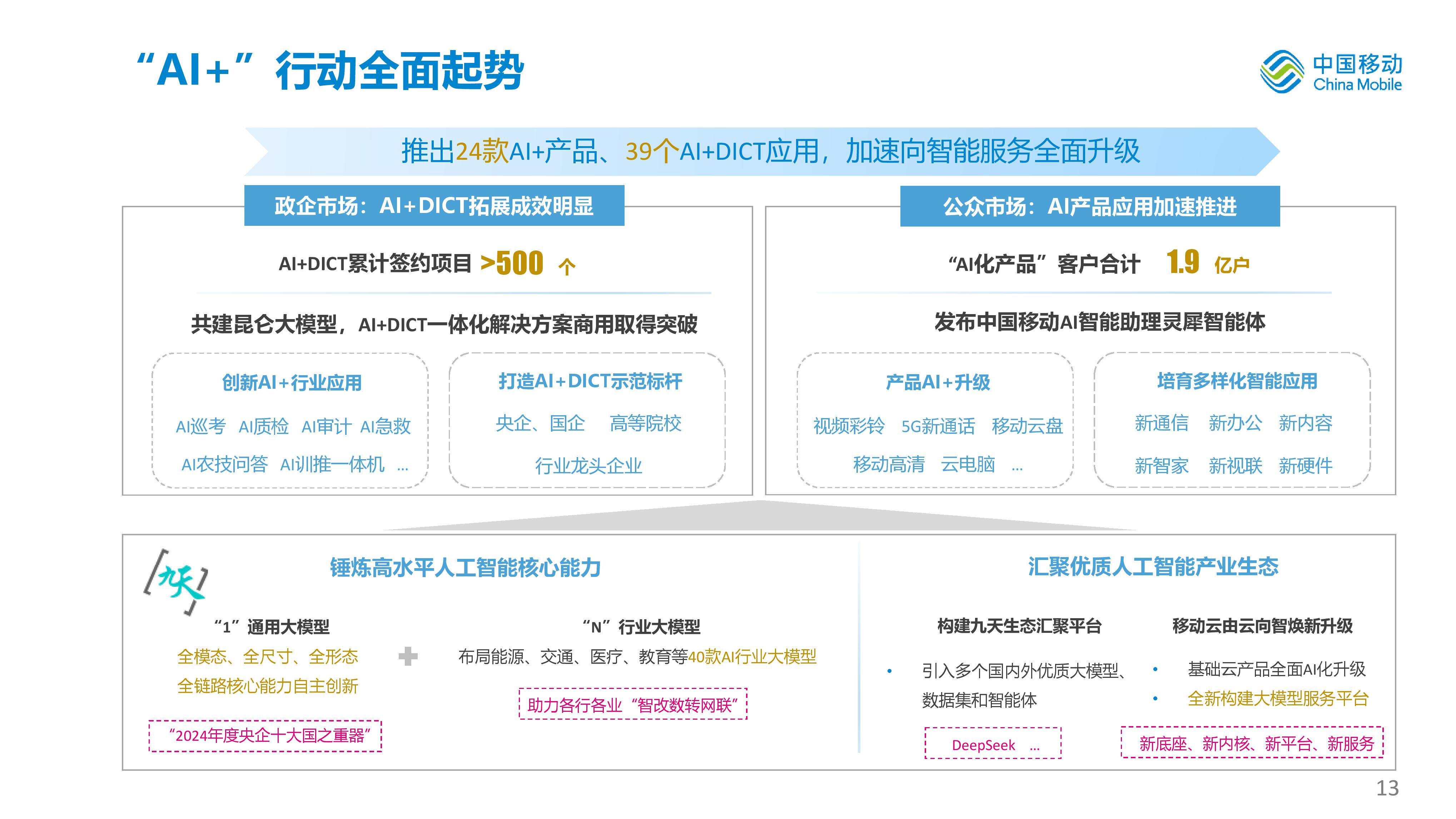Click the AI急救 item
Screen dimensions: 1456x819
pyautogui.click(x=386, y=426)
